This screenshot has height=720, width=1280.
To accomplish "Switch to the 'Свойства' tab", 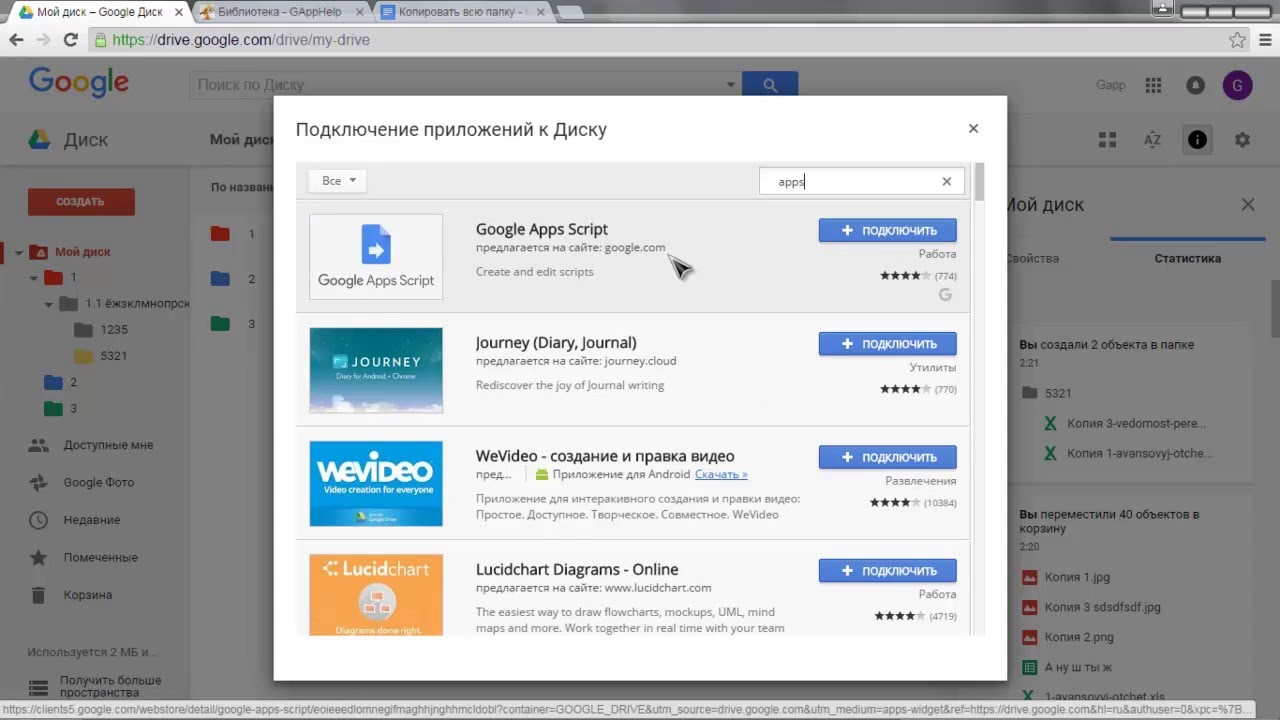I will point(1031,258).
